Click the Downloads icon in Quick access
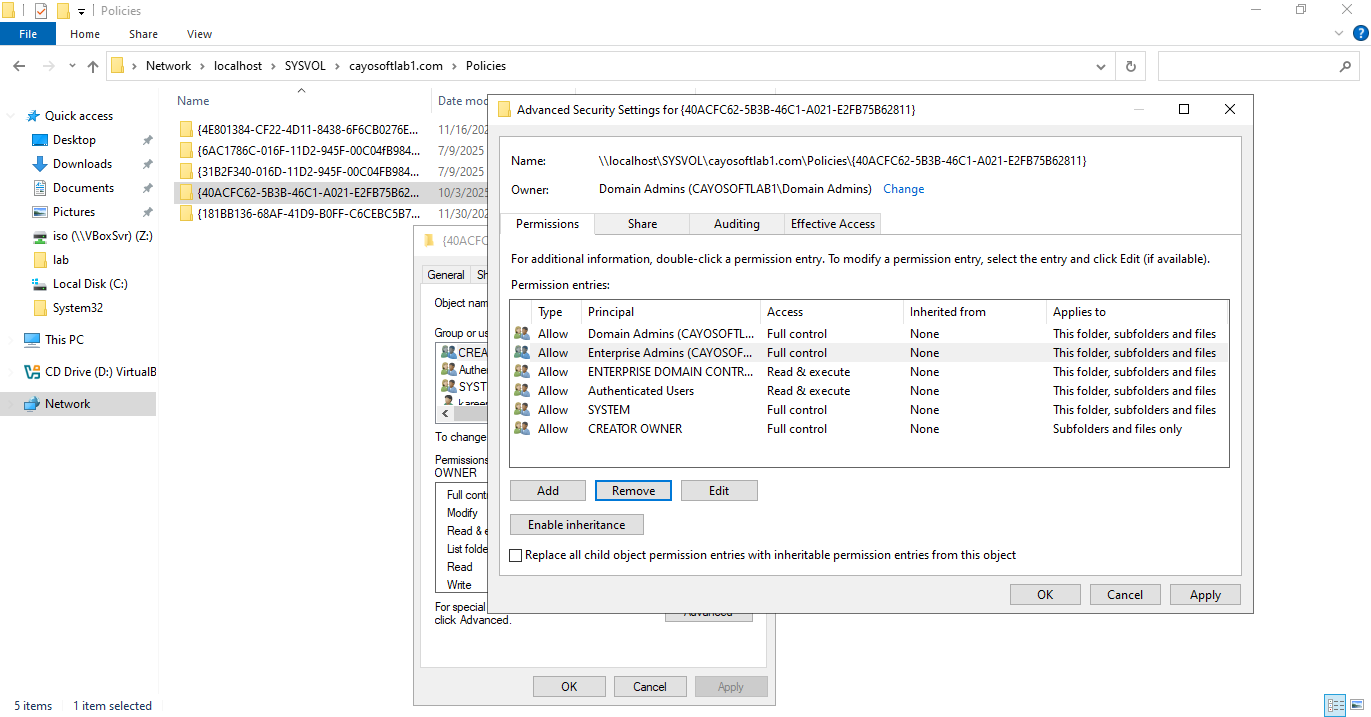Image resolution: width=1371 pixels, height=717 pixels. 40,164
